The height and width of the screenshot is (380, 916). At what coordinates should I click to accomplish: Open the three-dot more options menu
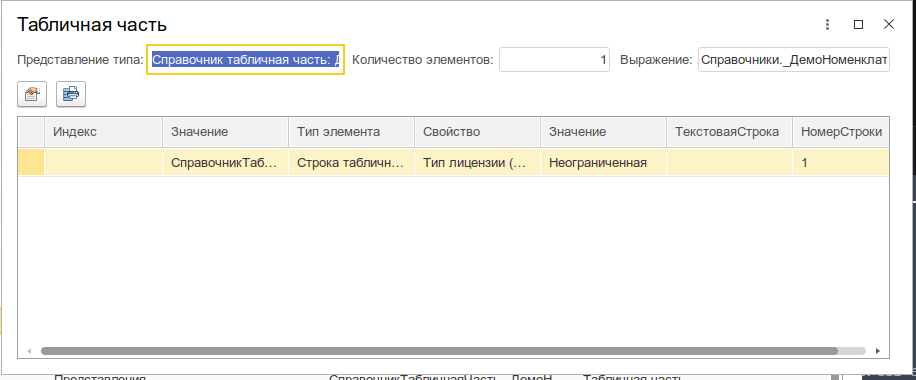tap(827, 25)
